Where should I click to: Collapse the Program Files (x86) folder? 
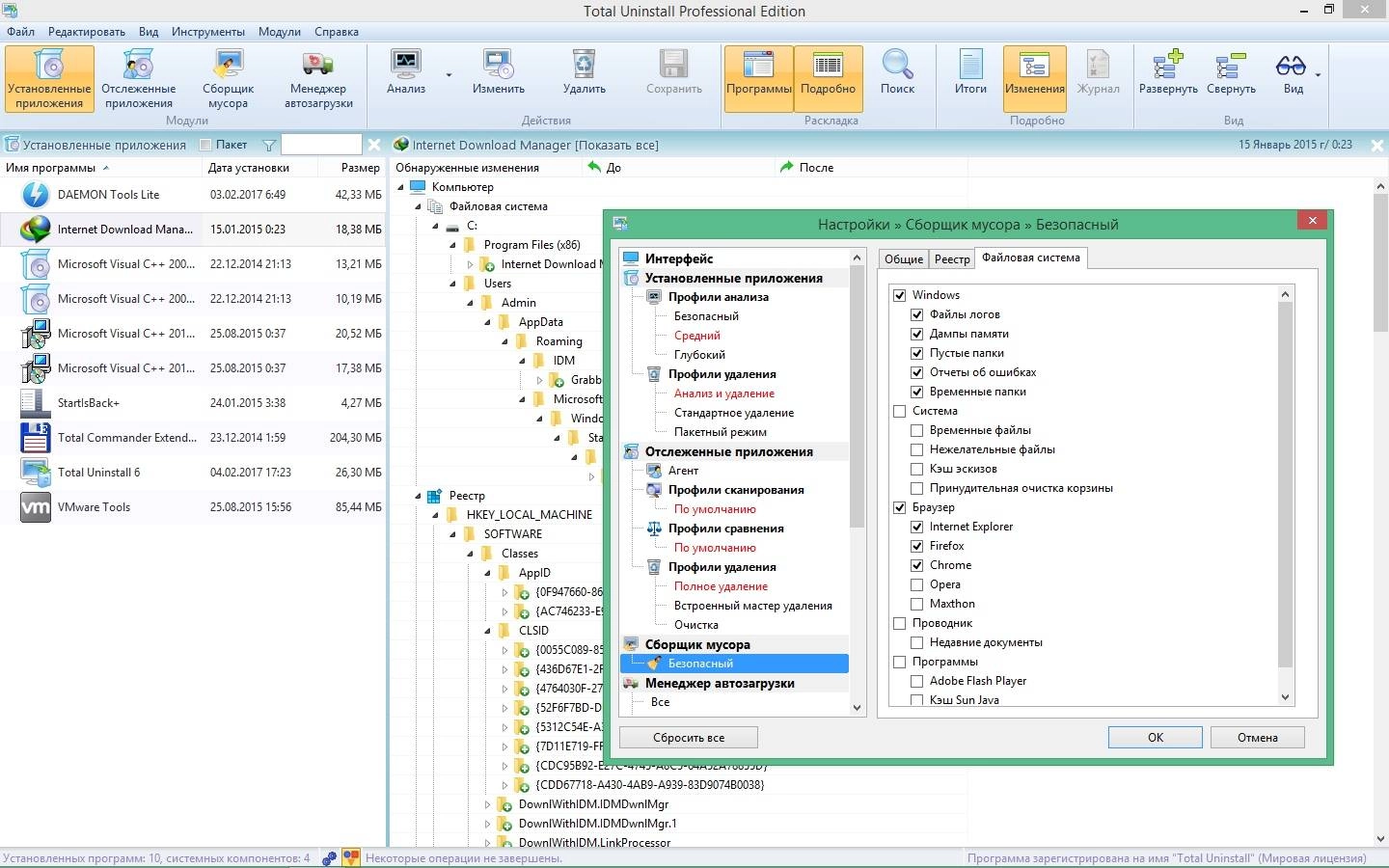[x=453, y=245]
